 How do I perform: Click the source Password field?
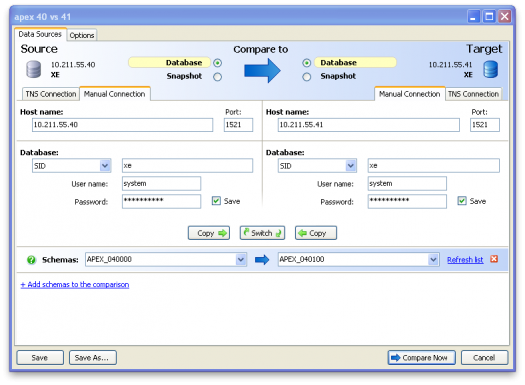pos(161,202)
